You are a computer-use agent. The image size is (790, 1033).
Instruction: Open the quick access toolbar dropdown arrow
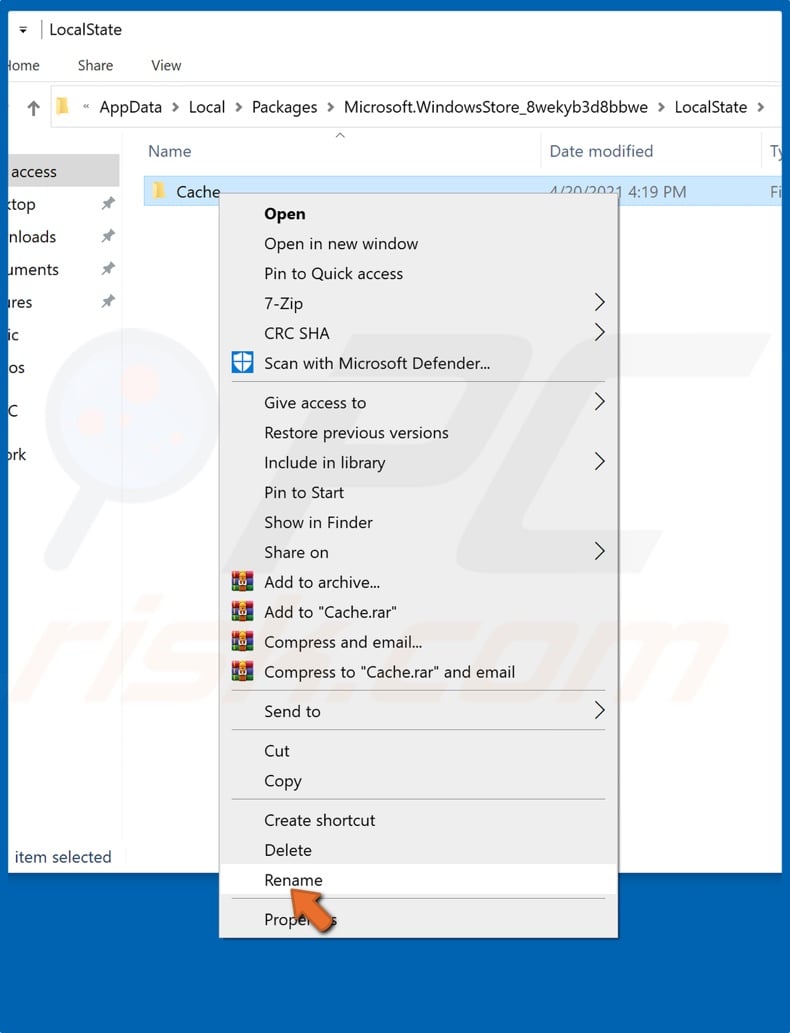tap(23, 30)
